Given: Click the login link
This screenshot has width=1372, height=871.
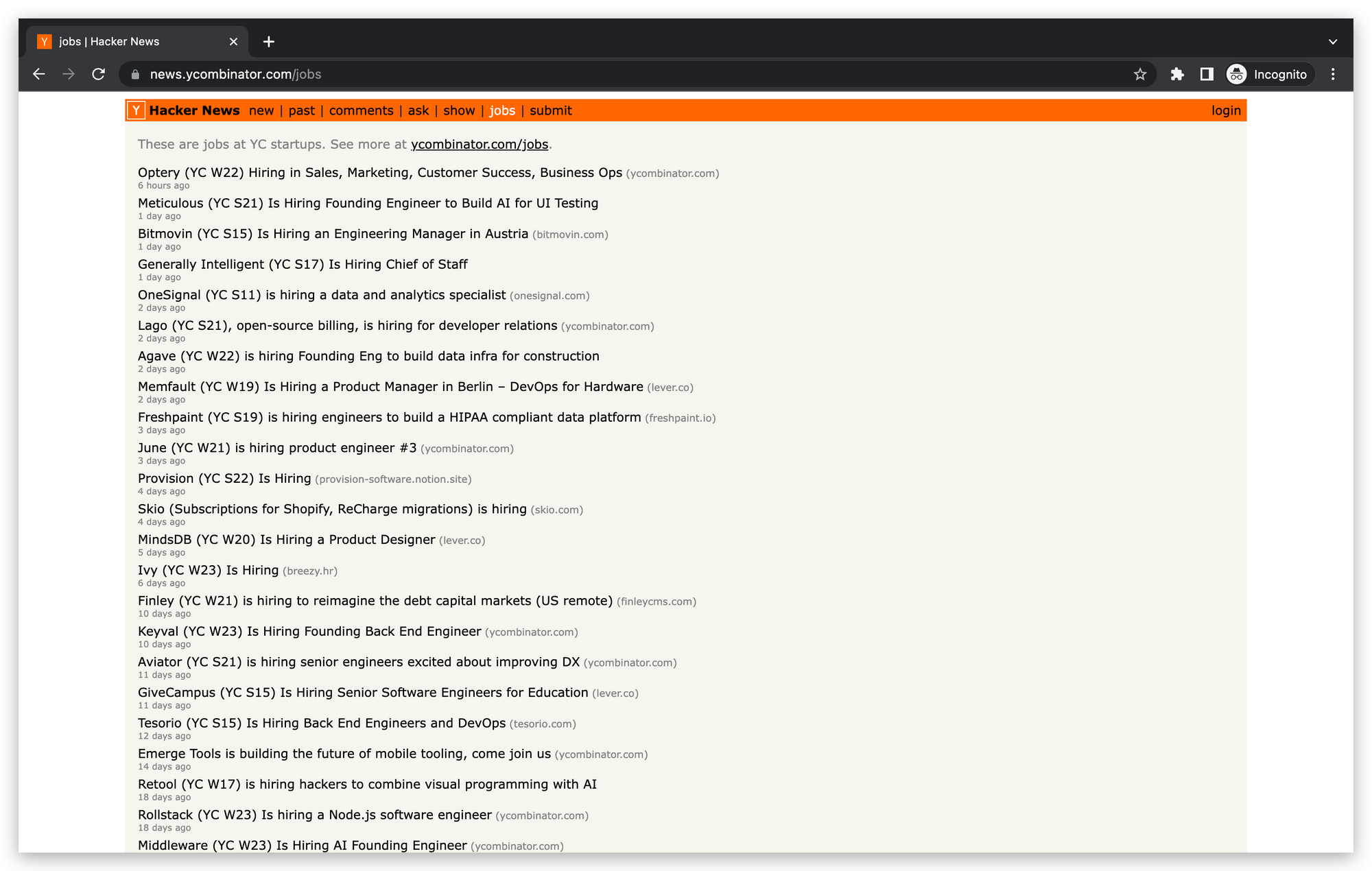Looking at the screenshot, I should coord(1226,110).
